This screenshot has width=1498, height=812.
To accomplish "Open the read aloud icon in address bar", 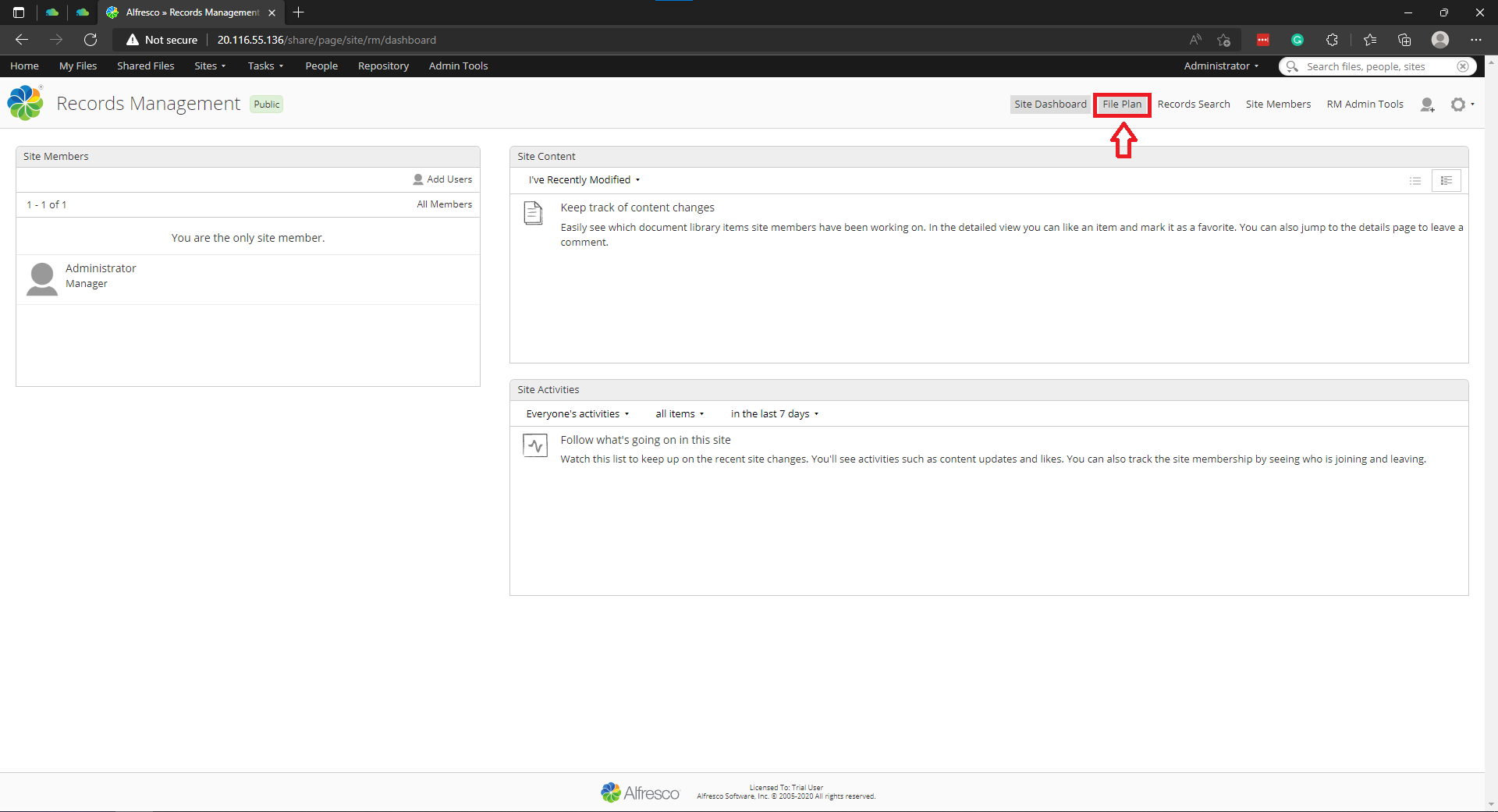I will pos(1195,40).
